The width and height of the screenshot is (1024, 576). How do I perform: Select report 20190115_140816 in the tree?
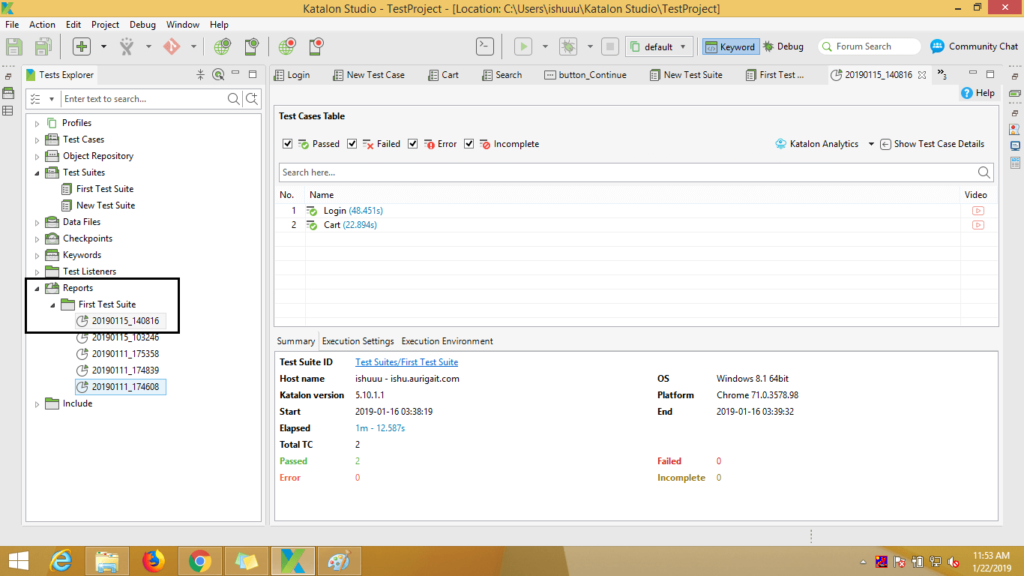(x=125, y=321)
